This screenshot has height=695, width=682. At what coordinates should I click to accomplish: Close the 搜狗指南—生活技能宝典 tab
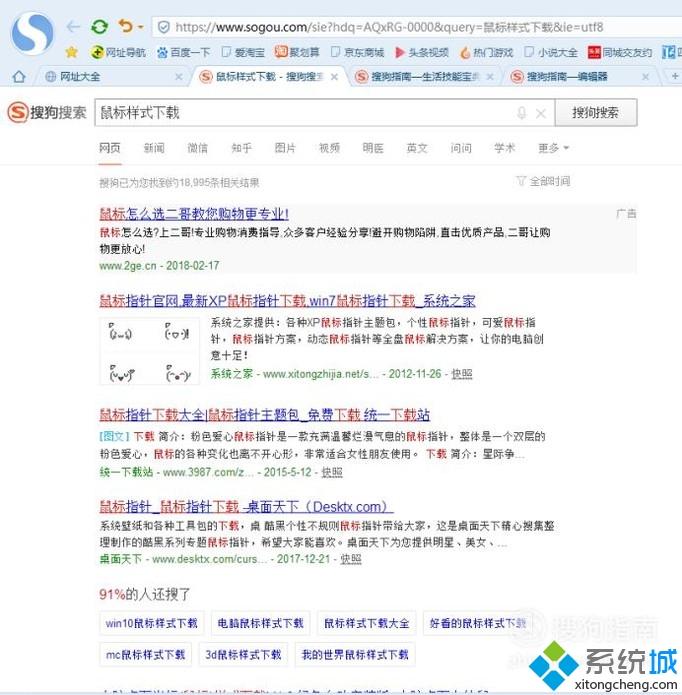coord(490,77)
